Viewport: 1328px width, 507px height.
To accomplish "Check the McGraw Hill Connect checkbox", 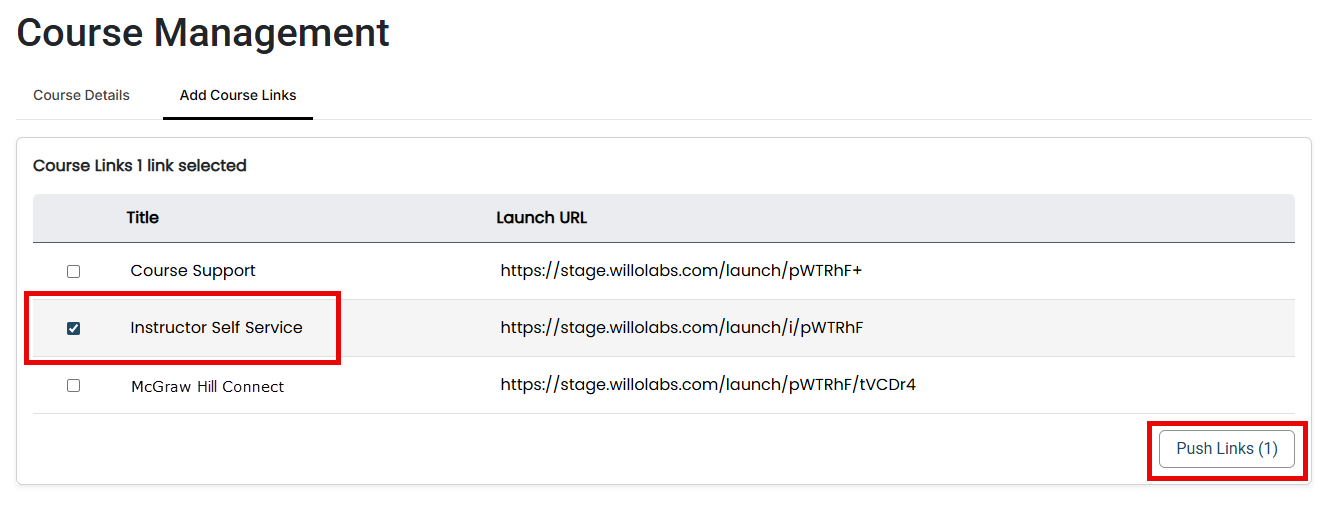I will (73, 385).
